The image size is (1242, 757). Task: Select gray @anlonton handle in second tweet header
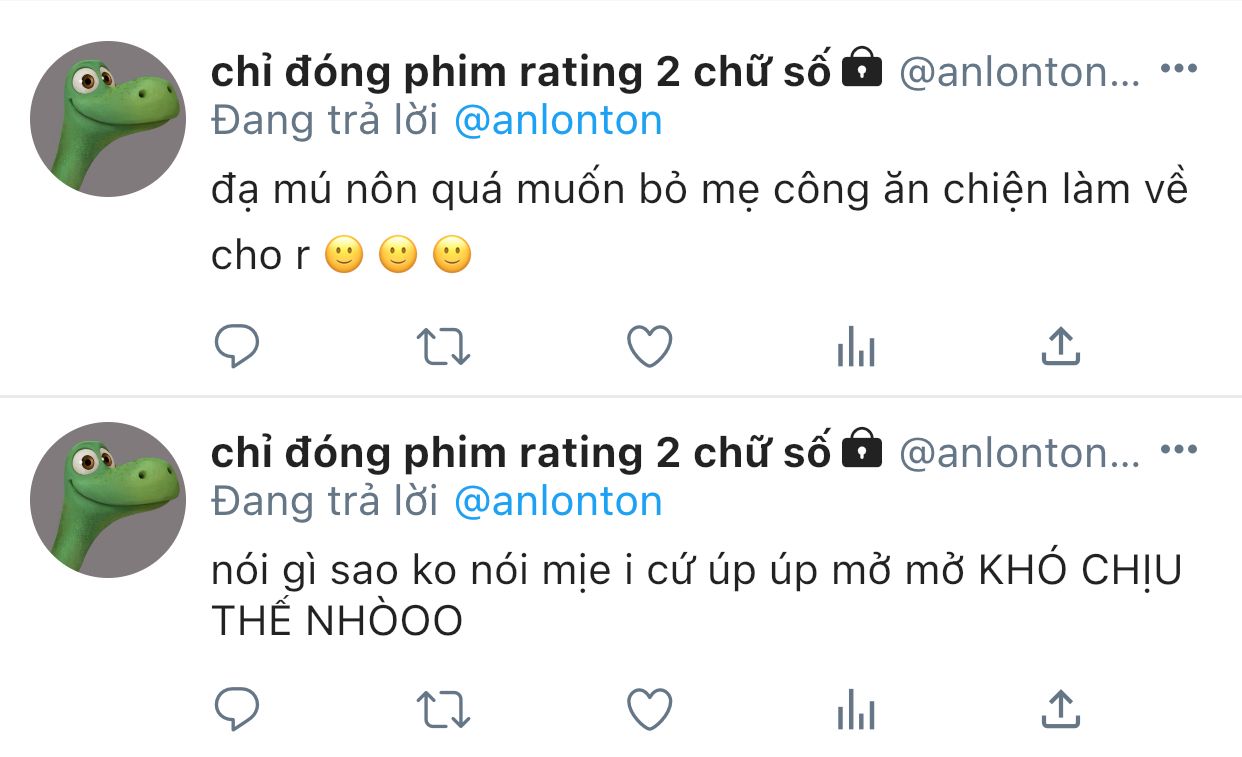[x=1019, y=453]
